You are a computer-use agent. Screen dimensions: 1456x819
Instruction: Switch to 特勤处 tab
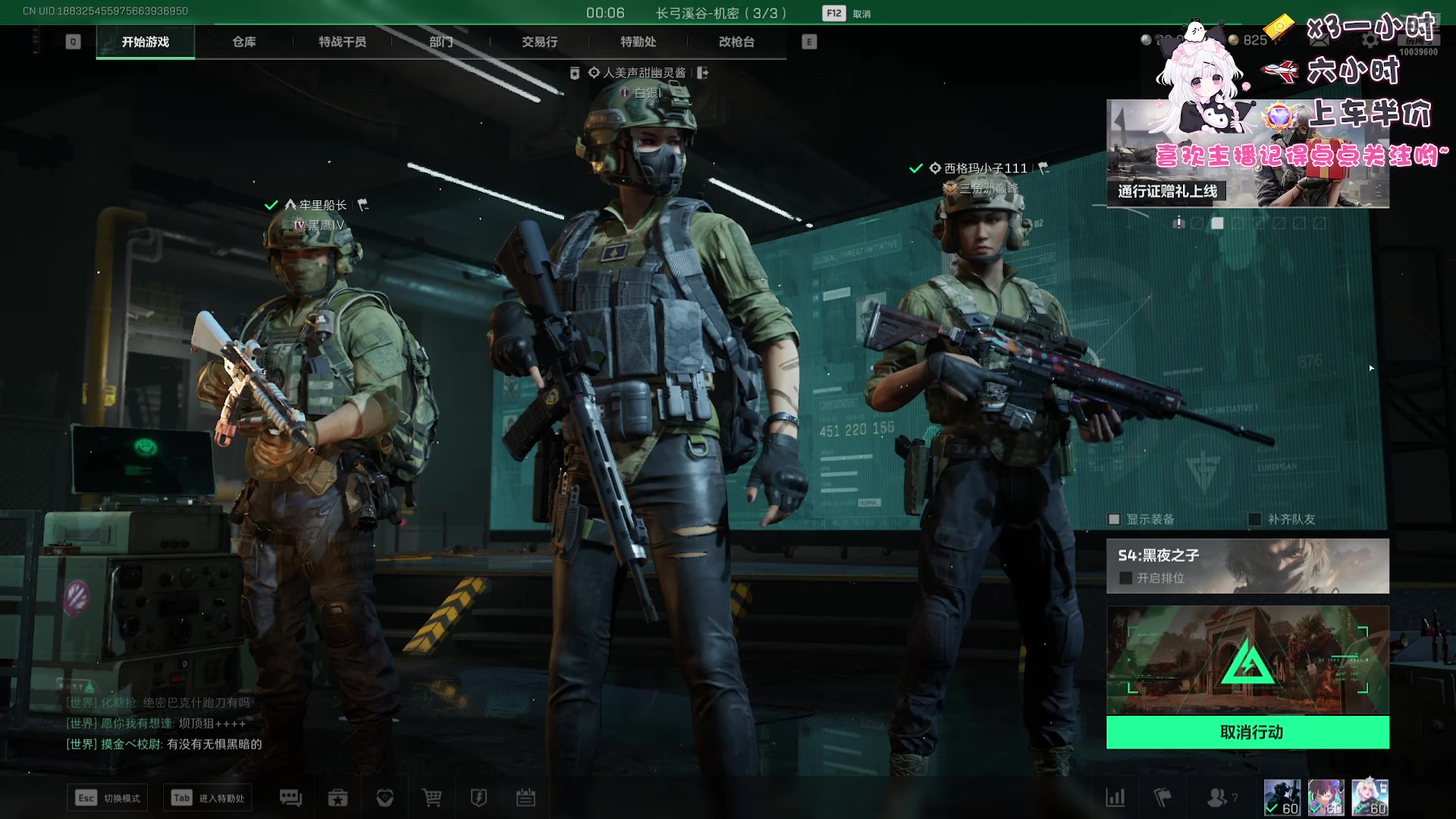639,42
